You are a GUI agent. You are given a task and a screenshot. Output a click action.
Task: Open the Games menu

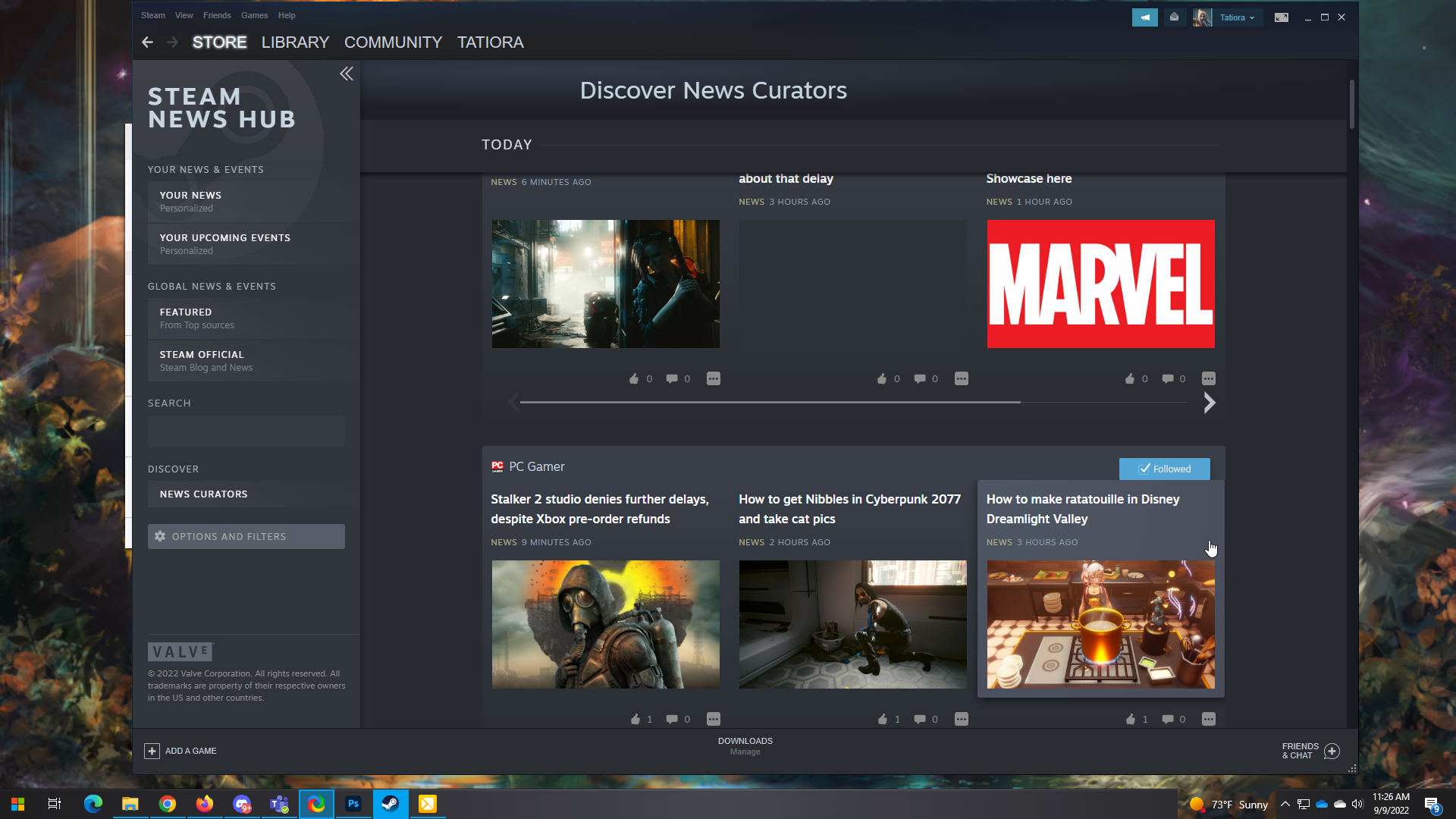[254, 15]
